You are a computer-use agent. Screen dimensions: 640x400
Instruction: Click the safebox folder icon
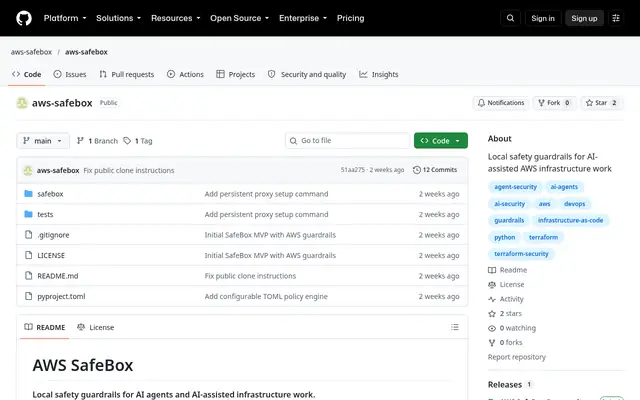point(28,193)
